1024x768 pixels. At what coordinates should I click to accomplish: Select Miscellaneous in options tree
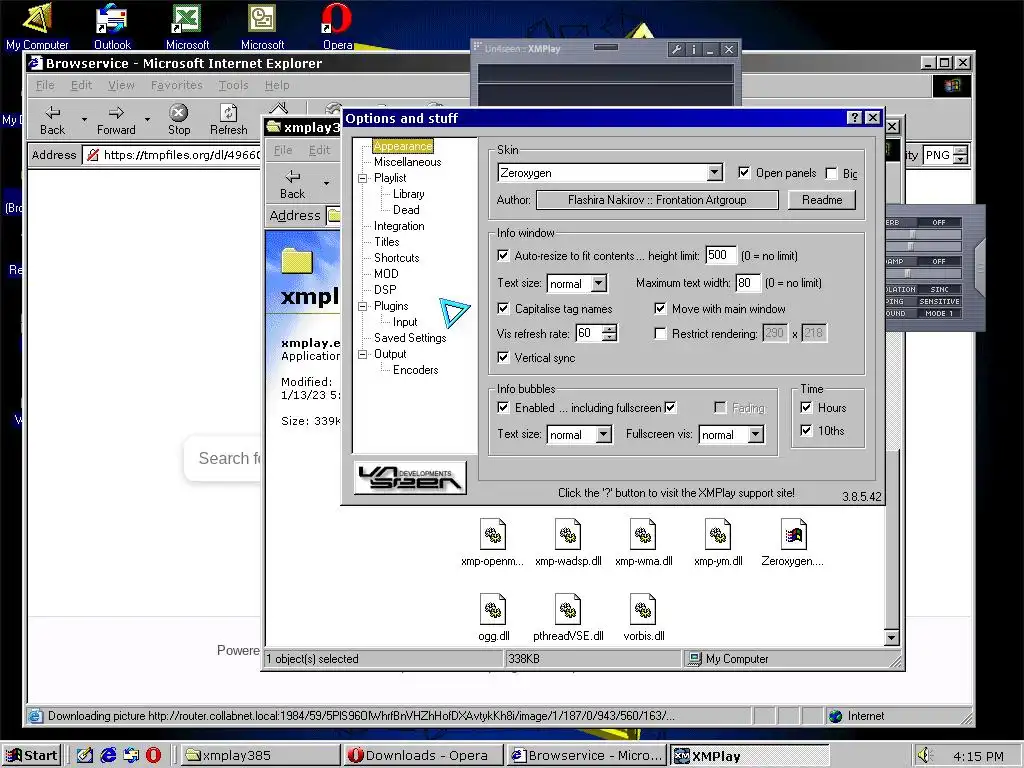pyautogui.click(x=408, y=162)
